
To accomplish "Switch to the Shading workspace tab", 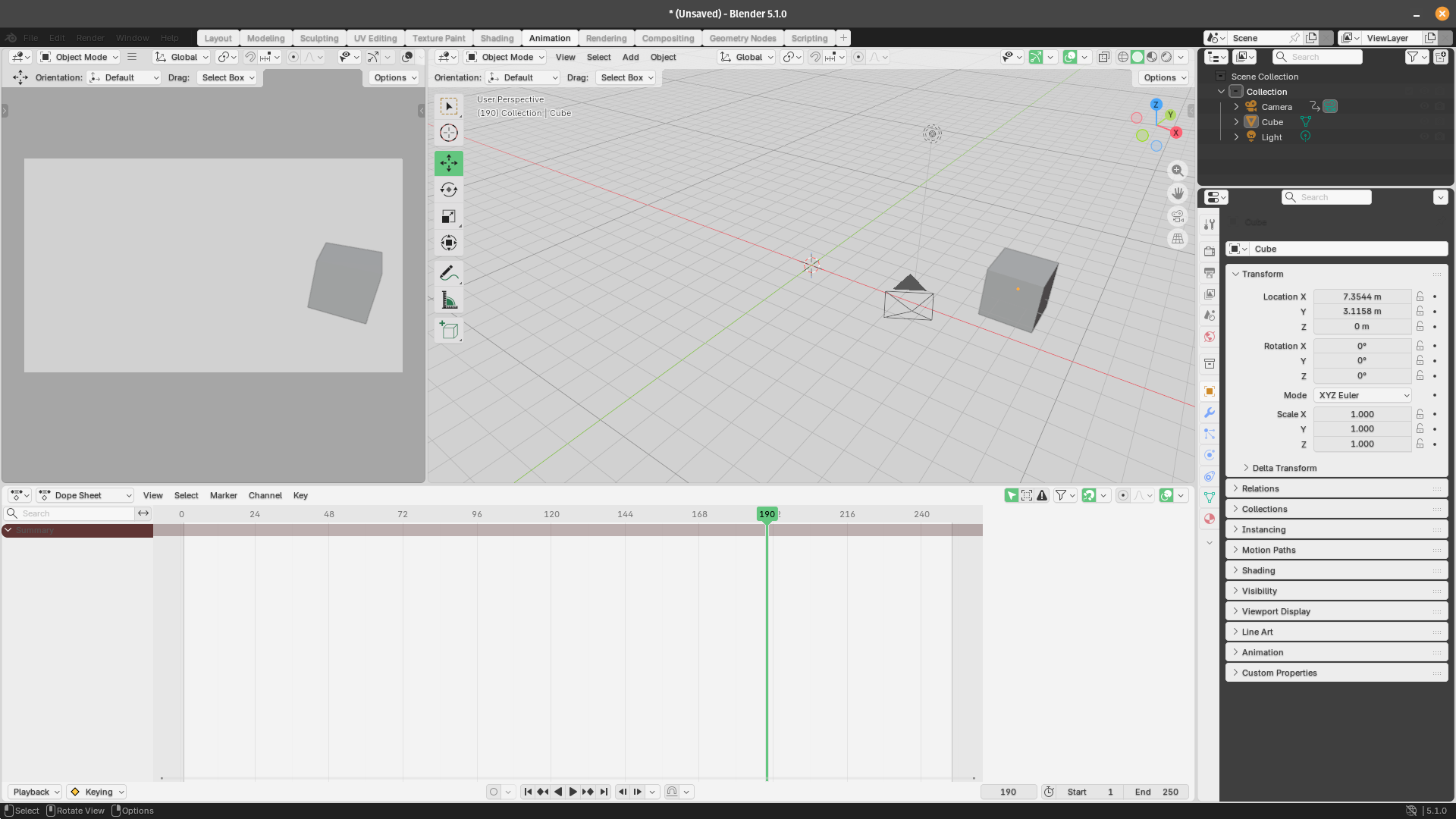I will (497, 38).
